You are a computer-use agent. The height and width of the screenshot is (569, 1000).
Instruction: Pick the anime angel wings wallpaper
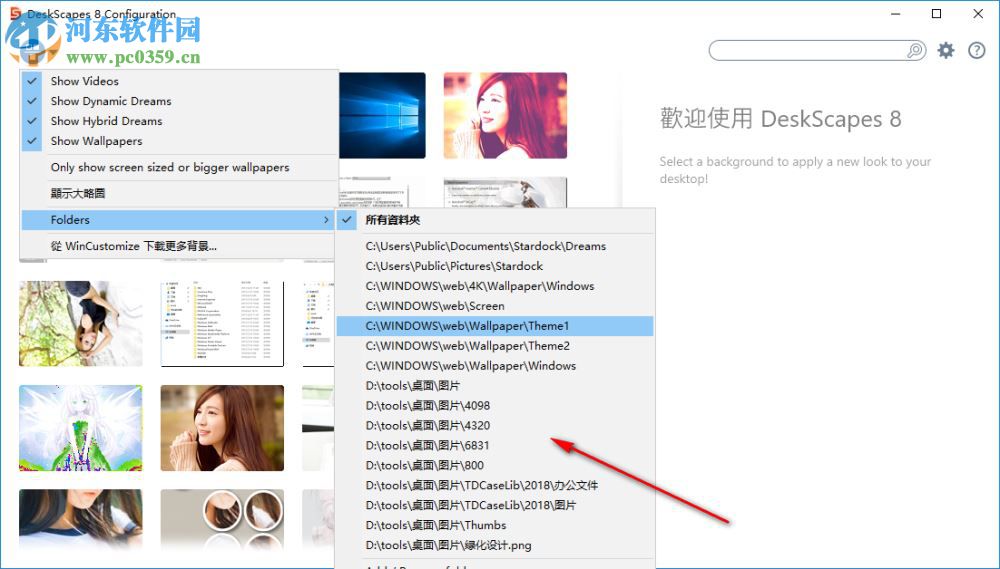(81, 428)
